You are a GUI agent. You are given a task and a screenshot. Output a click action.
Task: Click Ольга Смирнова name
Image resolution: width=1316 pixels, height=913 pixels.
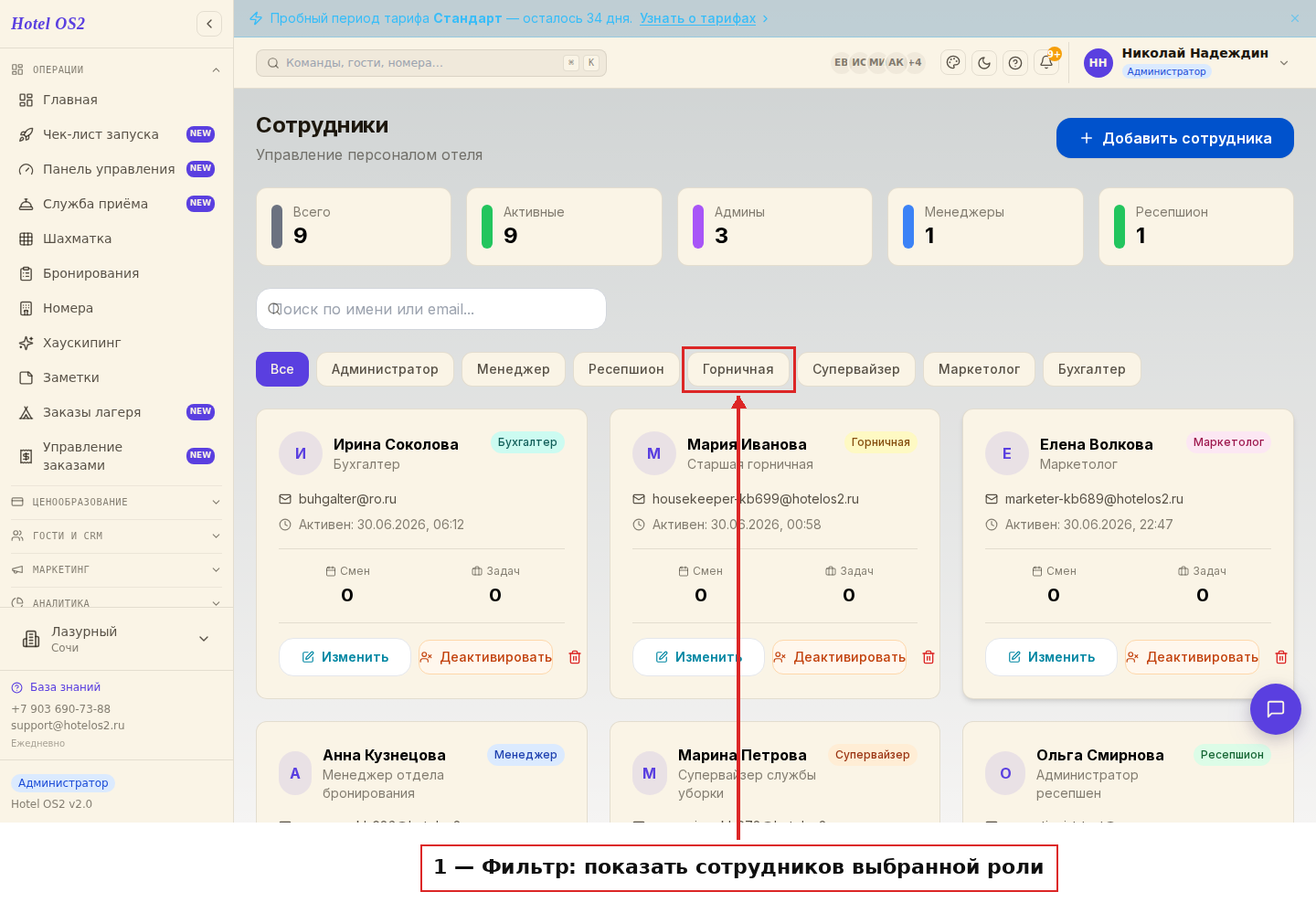click(1100, 755)
